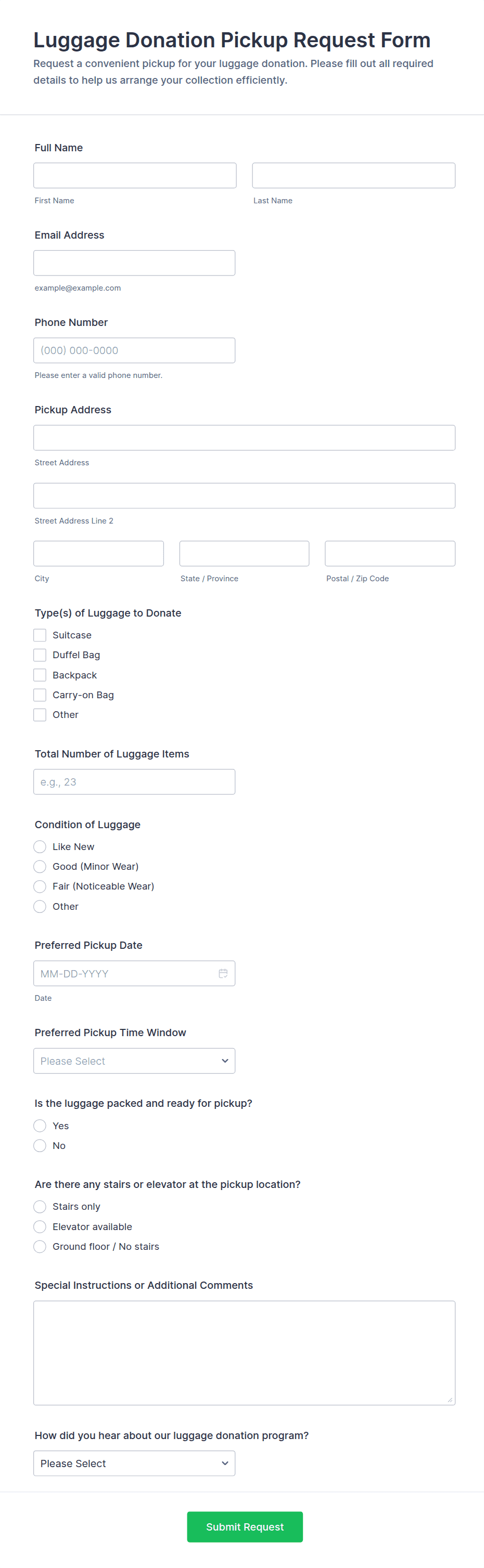Select the Phone Number input
This screenshot has width=484, height=1568.
134,350
